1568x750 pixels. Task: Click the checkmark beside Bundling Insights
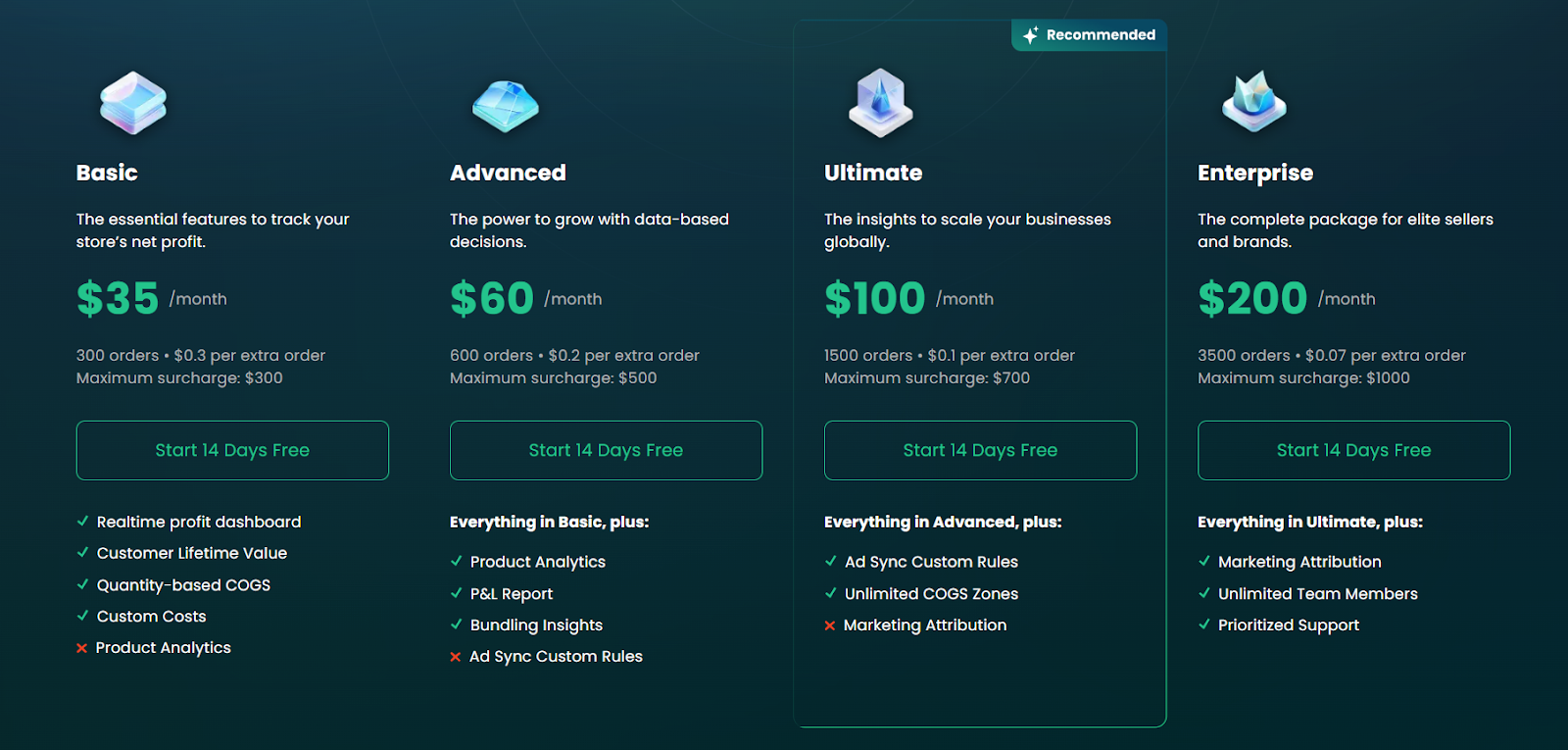(456, 625)
